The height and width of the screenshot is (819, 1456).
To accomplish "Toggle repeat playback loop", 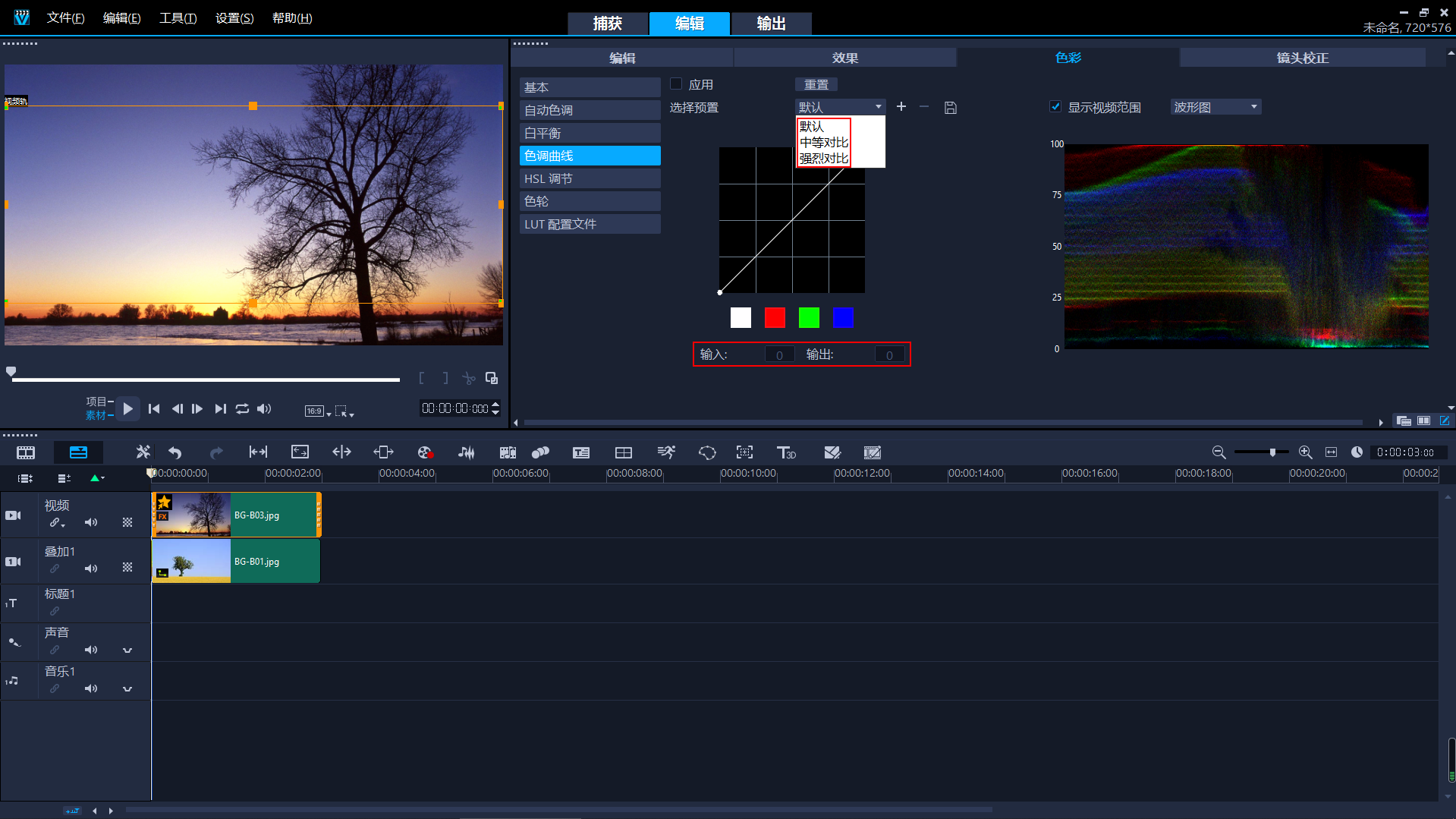I will tap(242, 408).
